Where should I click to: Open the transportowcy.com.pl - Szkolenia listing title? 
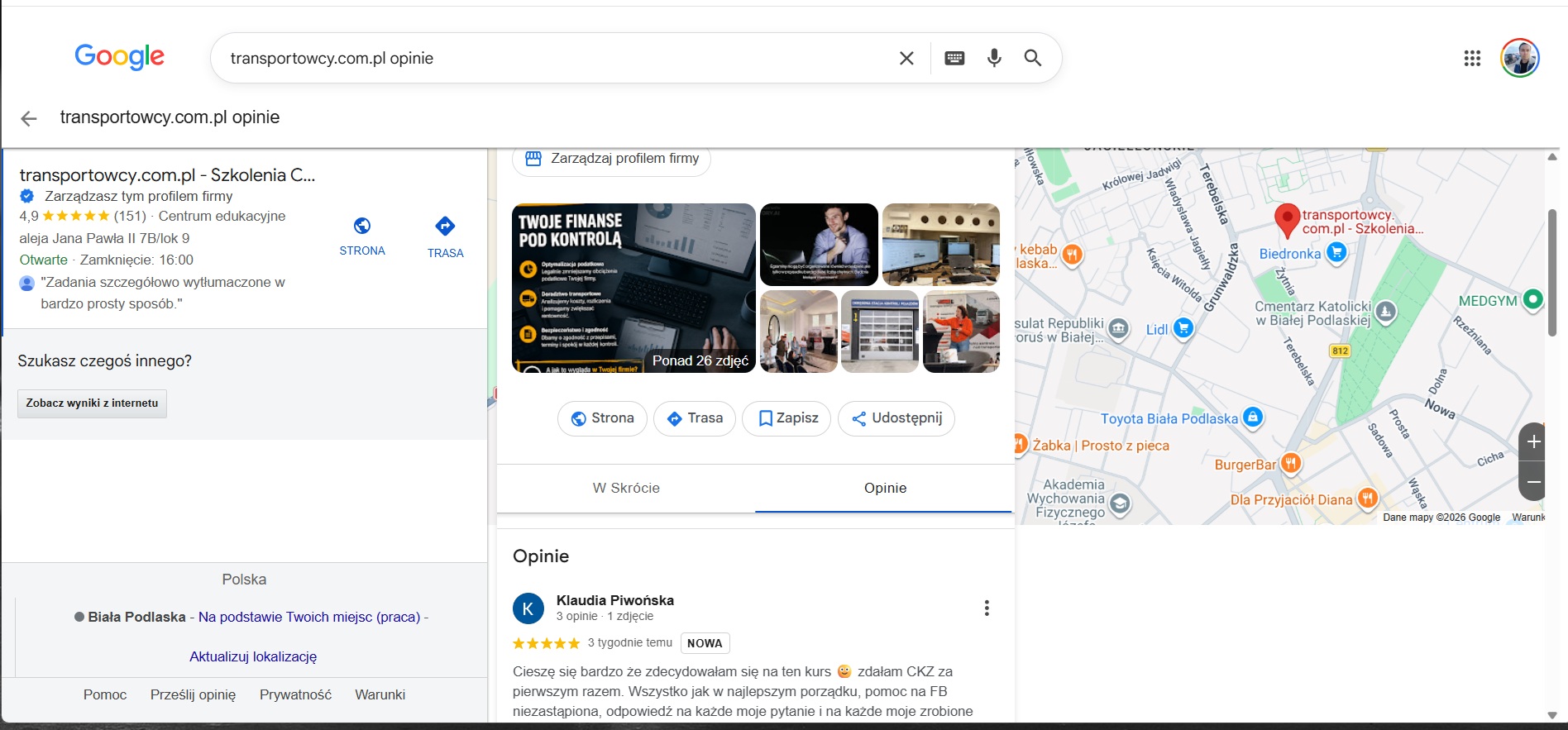coord(167,174)
